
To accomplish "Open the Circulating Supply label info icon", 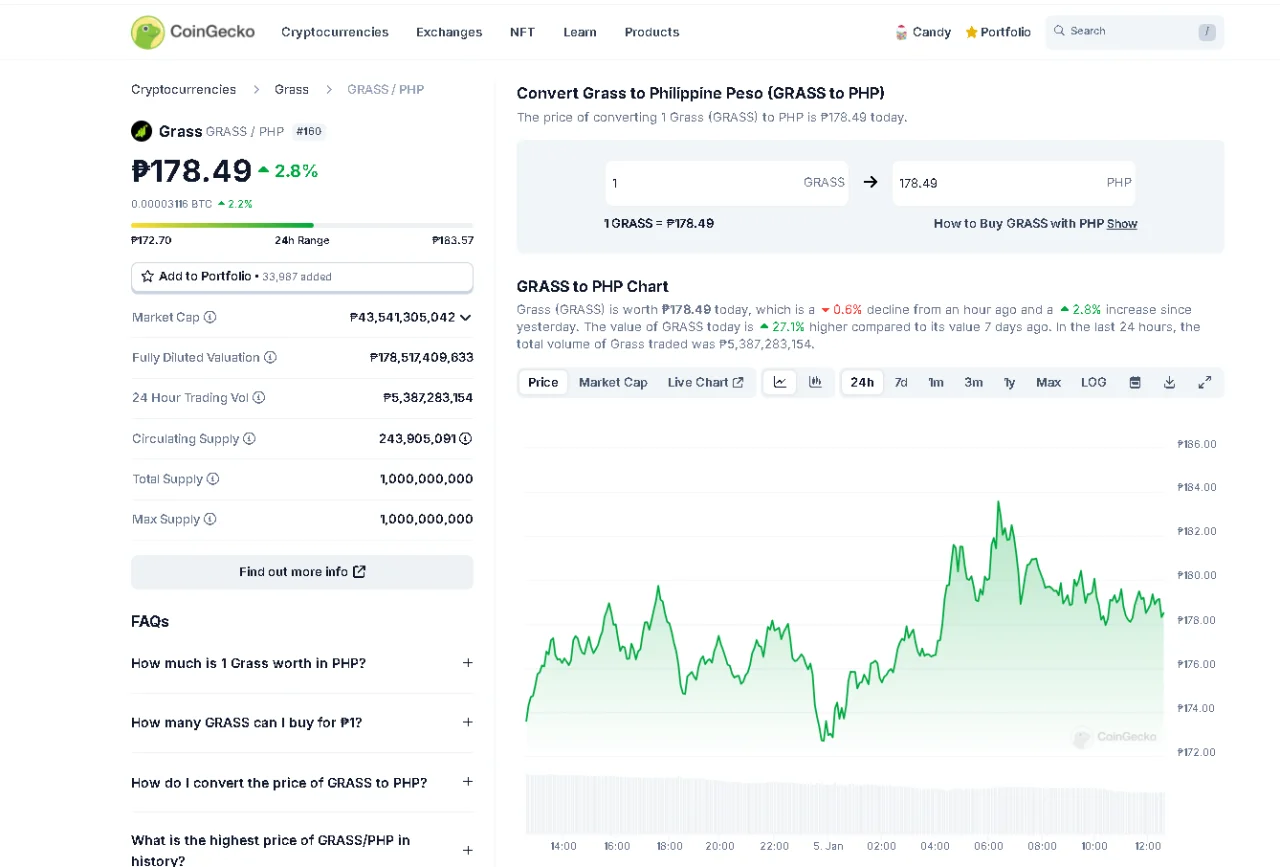I will click(249, 438).
